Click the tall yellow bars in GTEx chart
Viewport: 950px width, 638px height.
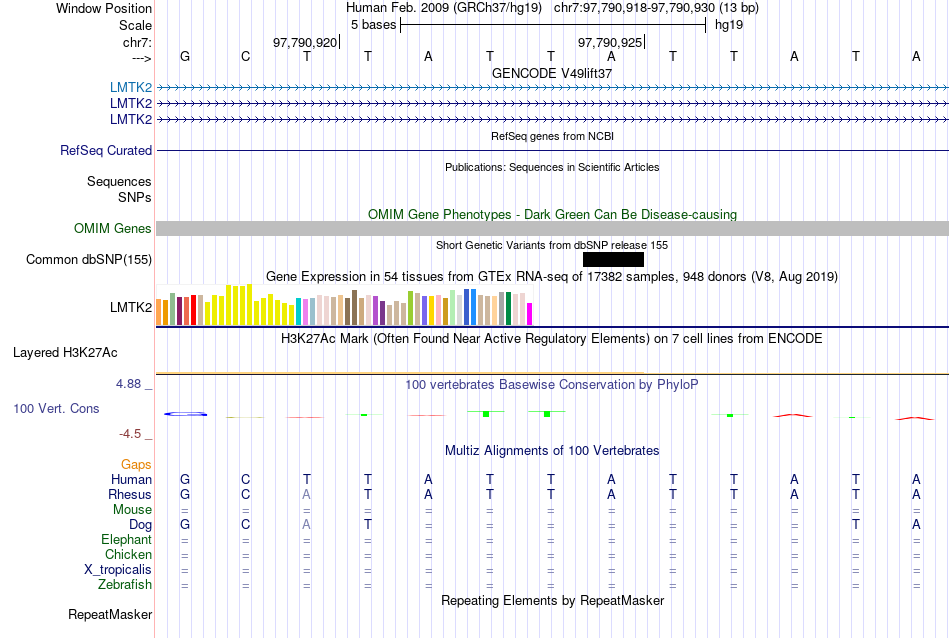(x=239, y=305)
